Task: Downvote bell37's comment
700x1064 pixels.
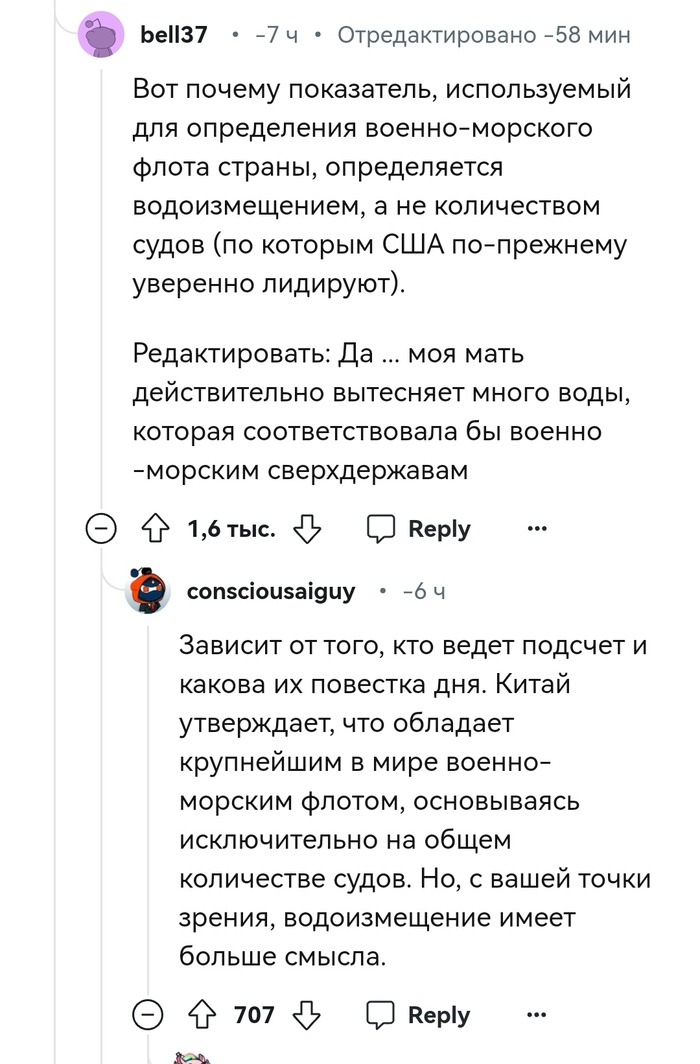Action: 307,529
